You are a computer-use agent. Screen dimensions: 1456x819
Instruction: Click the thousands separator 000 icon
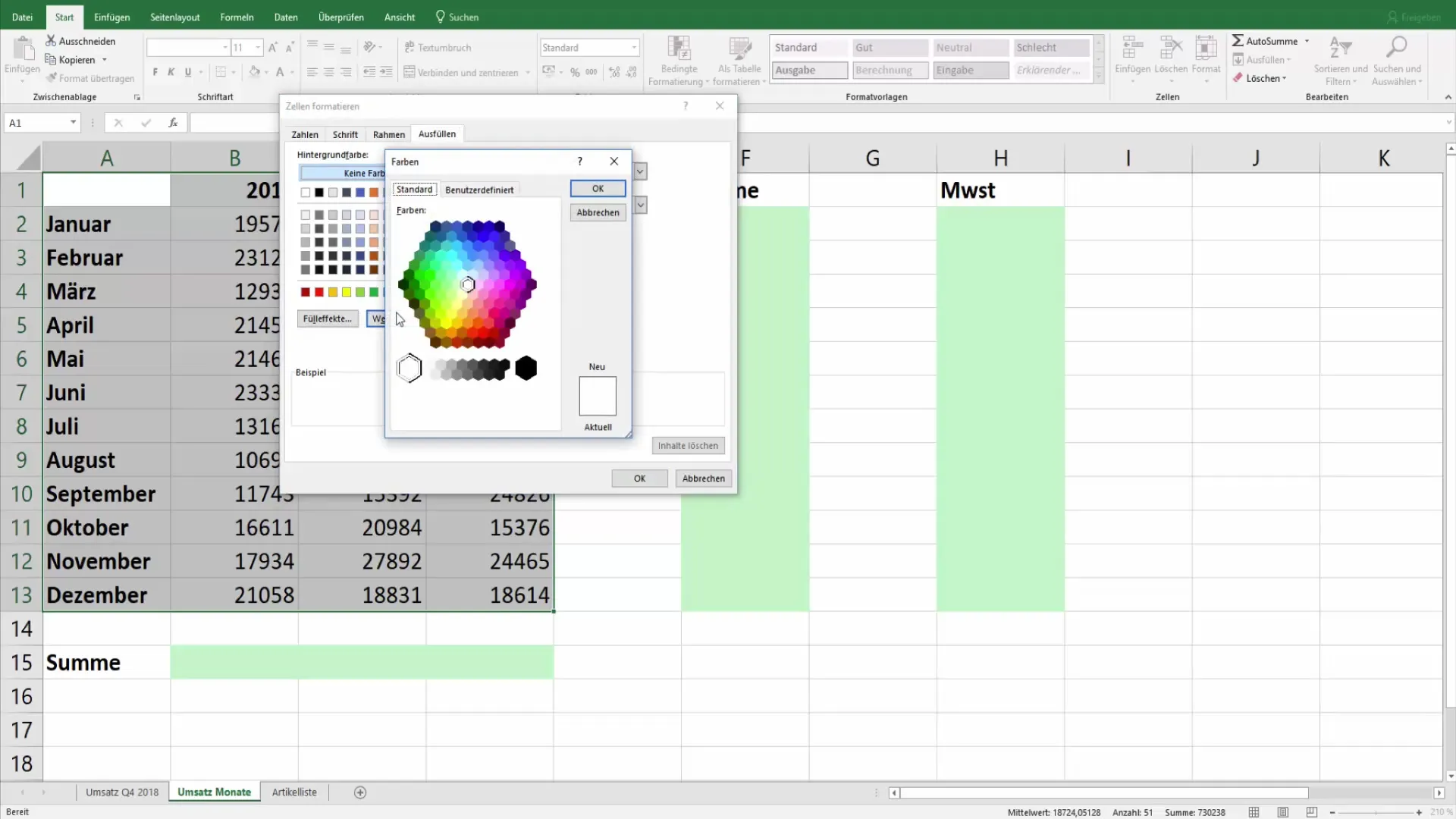pyautogui.click(x=591, y=72)
